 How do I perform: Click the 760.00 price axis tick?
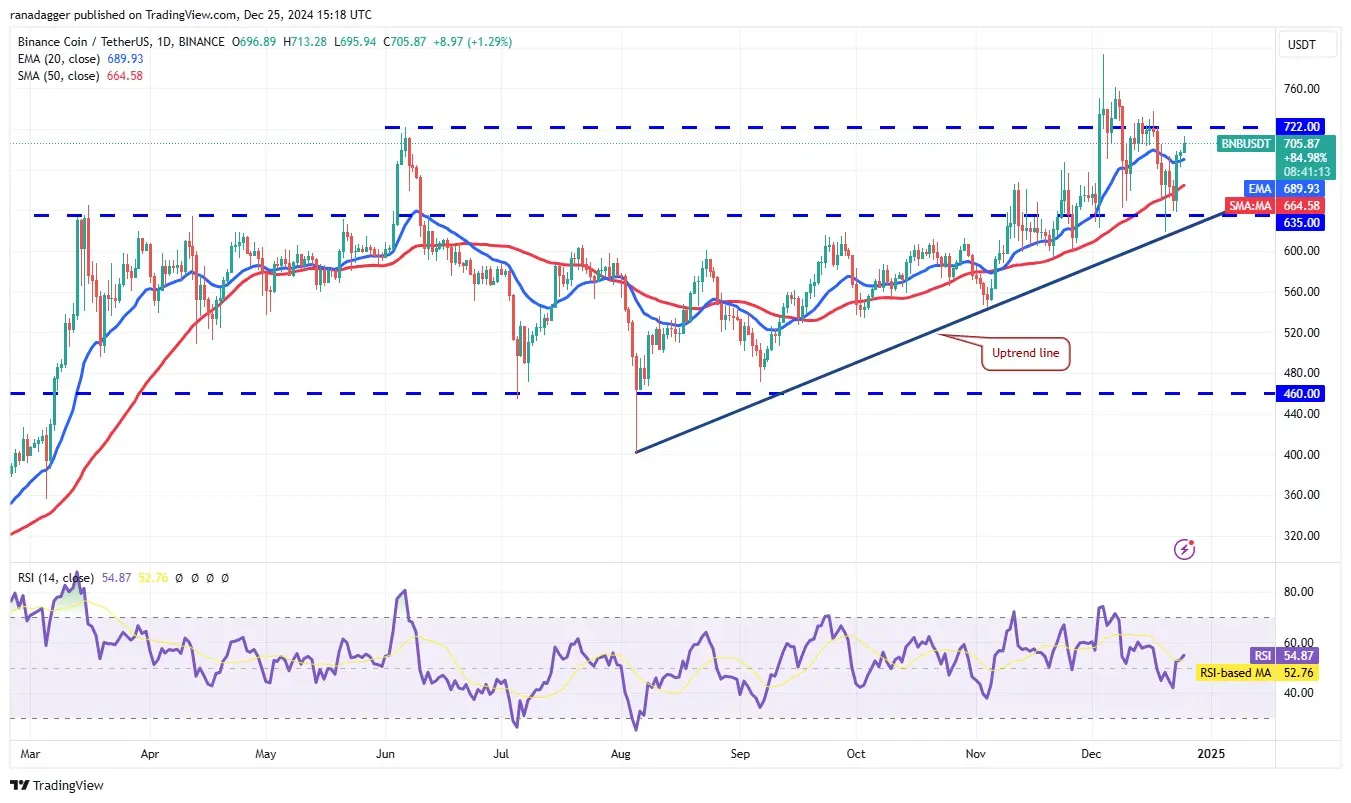1301,89
